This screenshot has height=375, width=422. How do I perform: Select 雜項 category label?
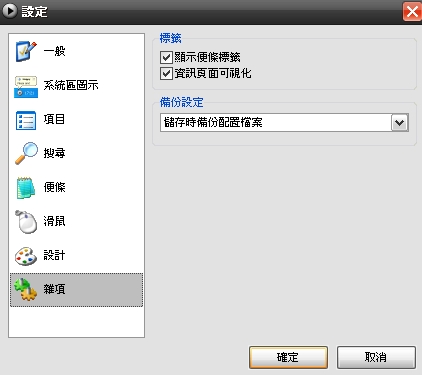coord(54,289)
